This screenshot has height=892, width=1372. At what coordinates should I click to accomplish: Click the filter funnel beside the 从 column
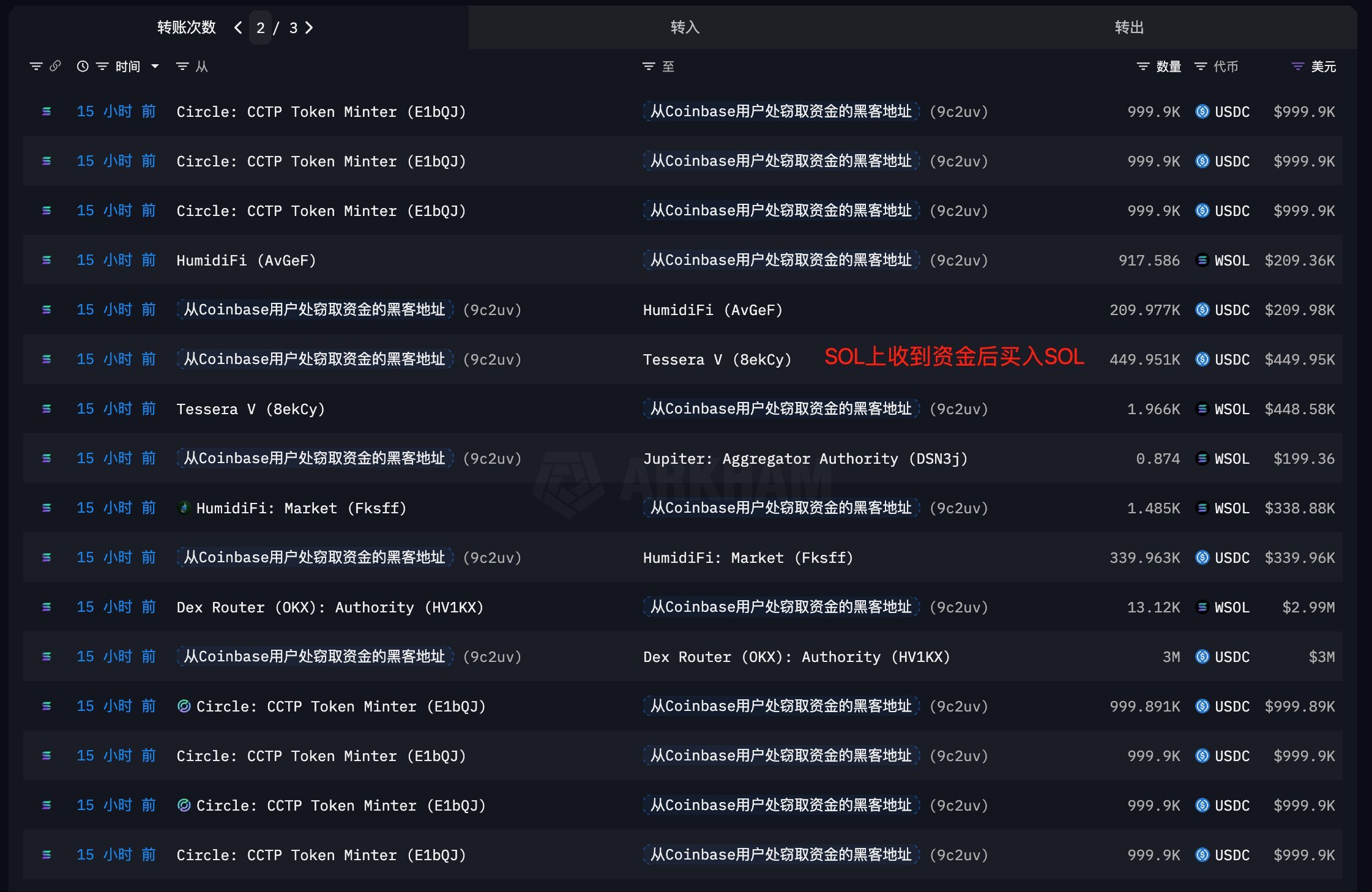tap(182, 66)
